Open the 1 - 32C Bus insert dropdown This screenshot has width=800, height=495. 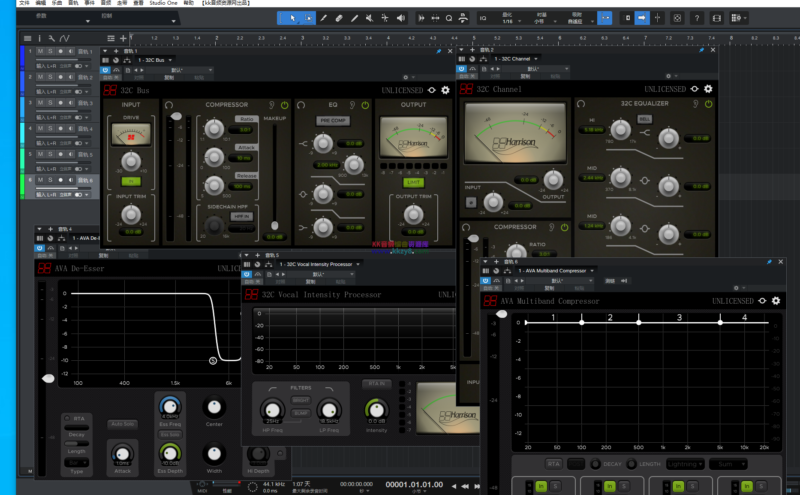pos(155,60)
